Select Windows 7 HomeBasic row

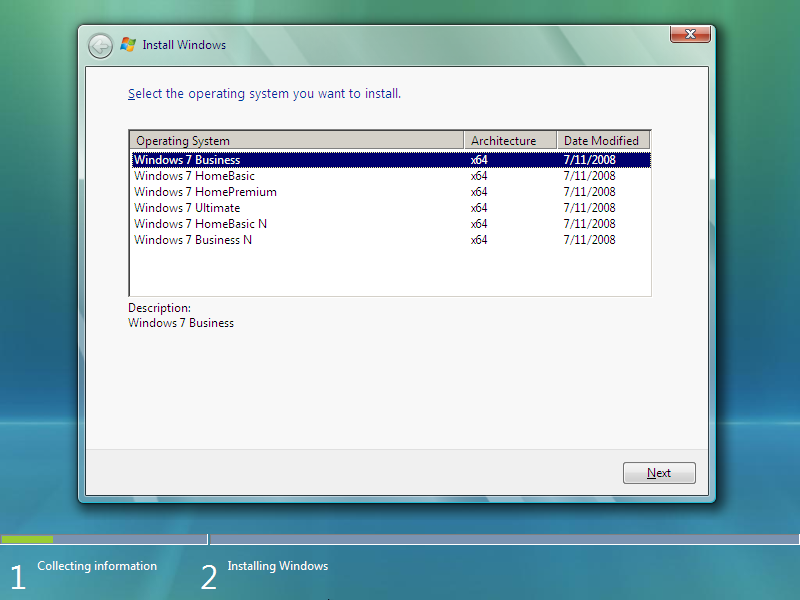(391, 176)
